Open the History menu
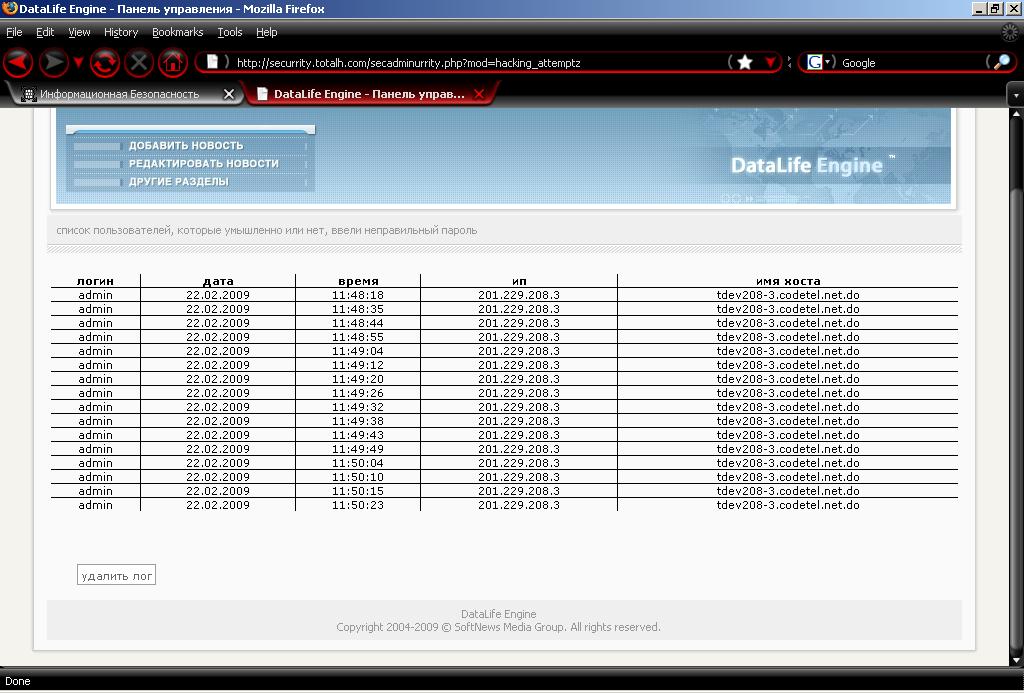This screenshot has width=1024, height=693. click(x=121, y=32)
